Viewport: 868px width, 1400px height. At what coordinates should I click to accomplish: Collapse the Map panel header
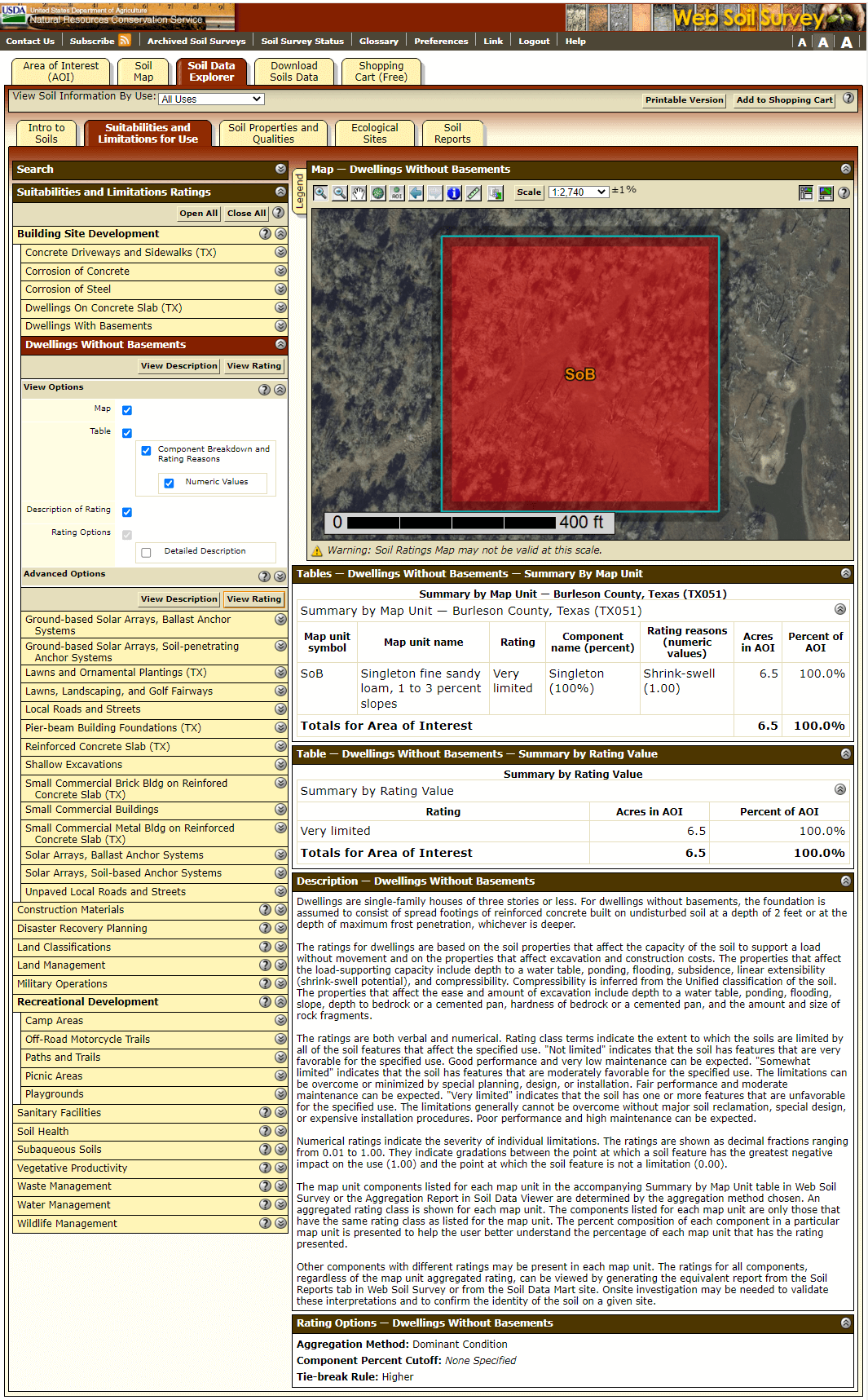click(846, 169)
